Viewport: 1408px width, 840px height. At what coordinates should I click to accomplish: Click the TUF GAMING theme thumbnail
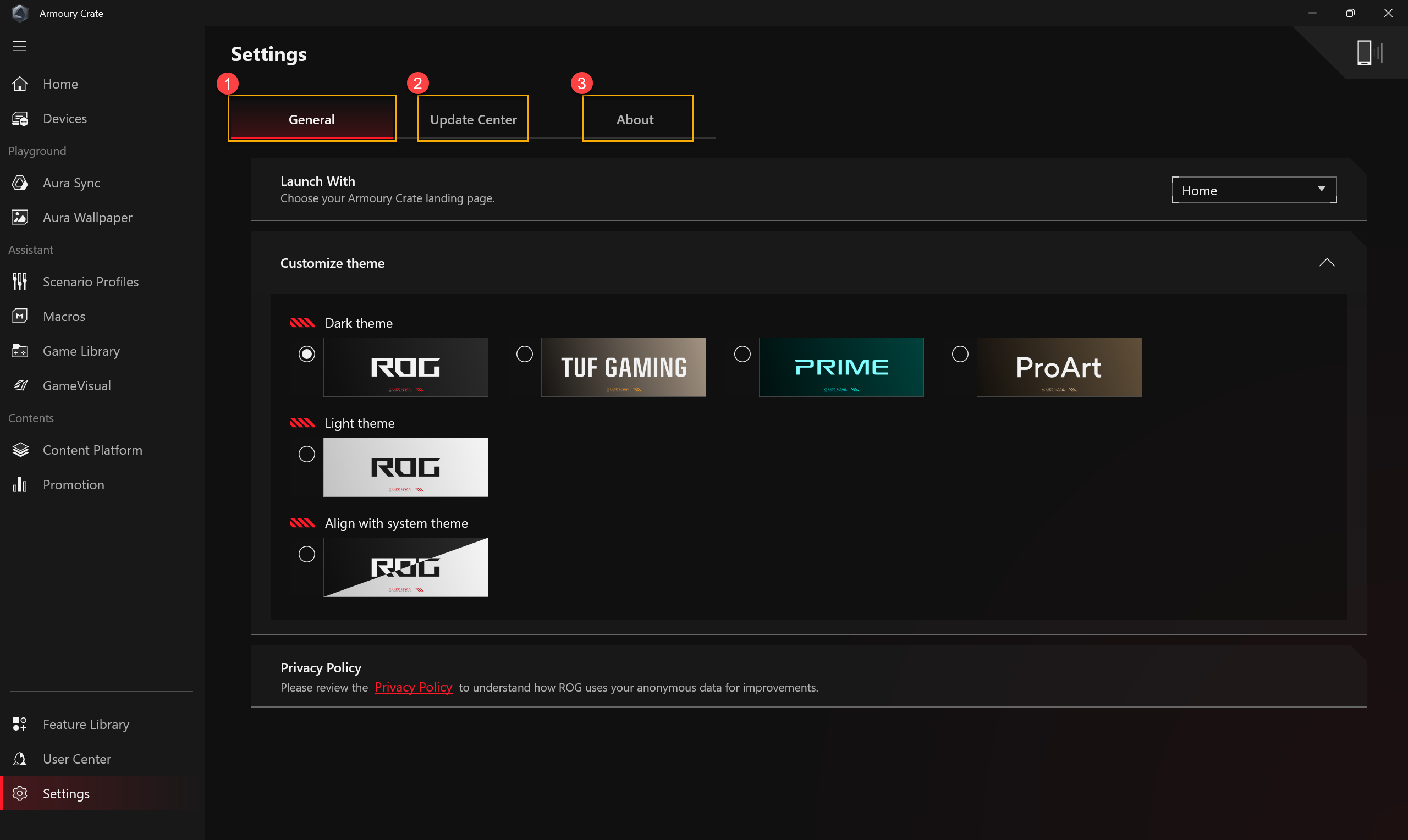pos(623,367)
